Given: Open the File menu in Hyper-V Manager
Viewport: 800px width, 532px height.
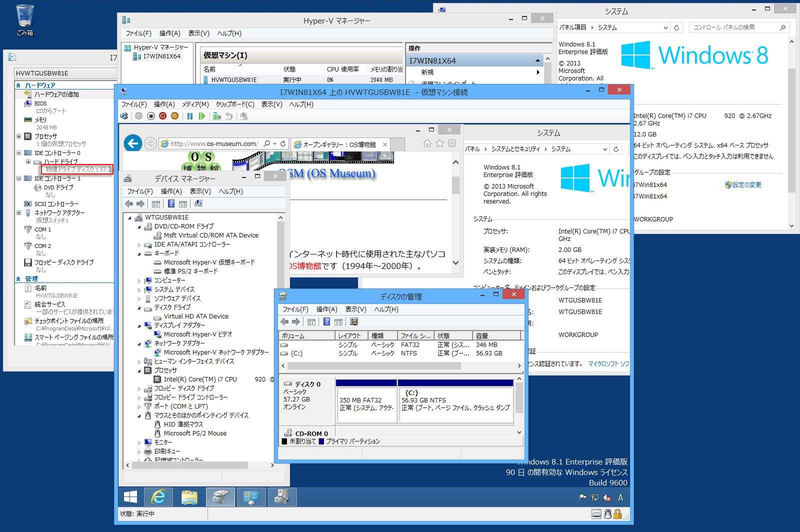Looking at the screenshot, I should (x=138, y=33).
